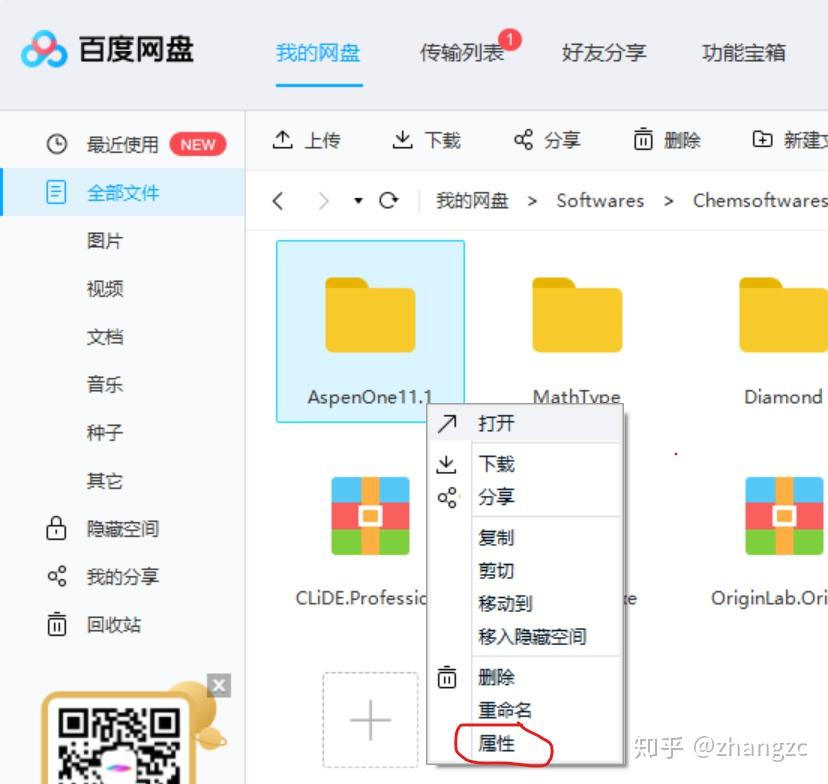Click the 上传 upload icon in toolbar

click(x=283, y=140)
